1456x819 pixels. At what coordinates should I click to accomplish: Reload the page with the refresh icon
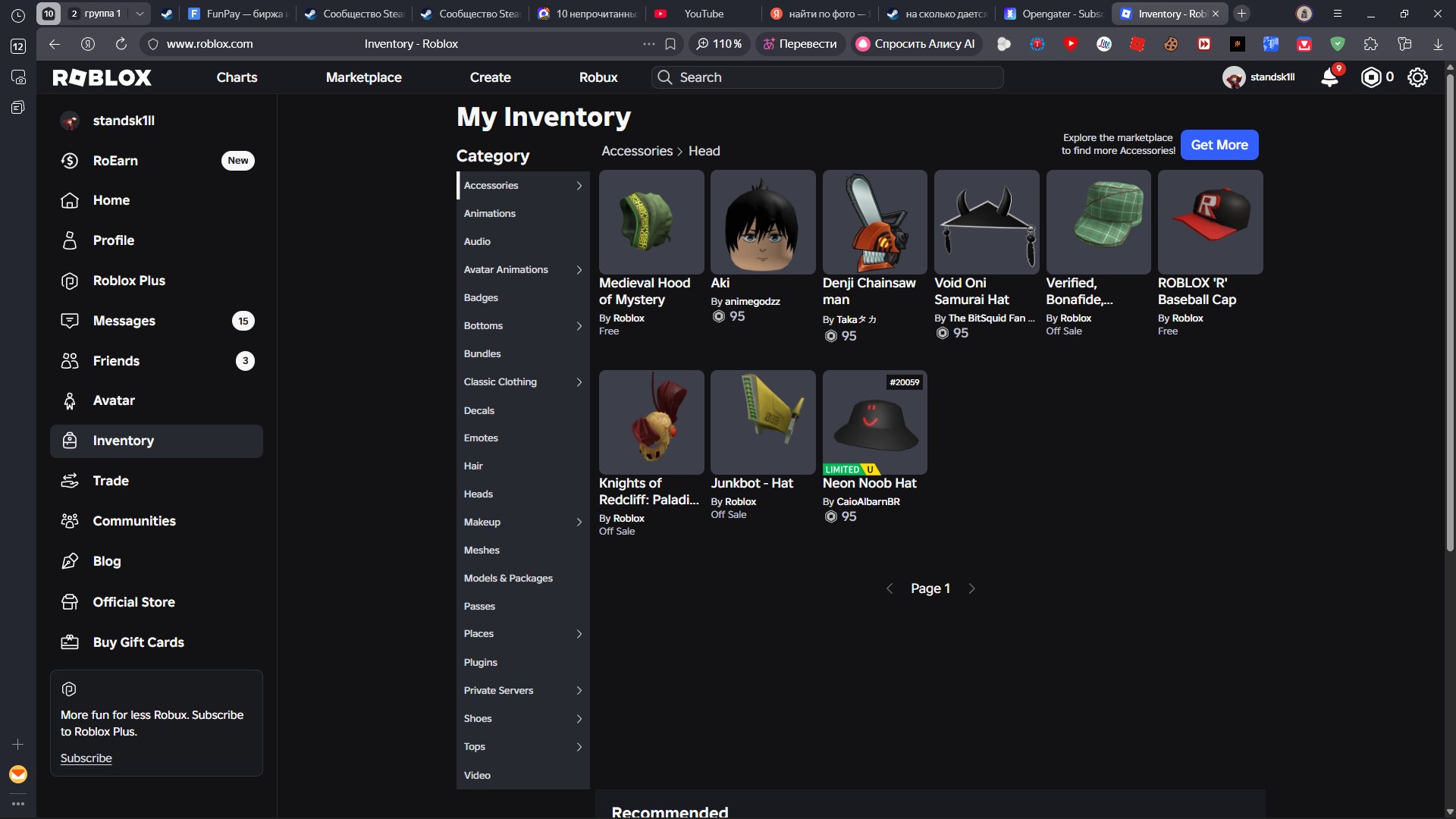click(x=121, y=44)
